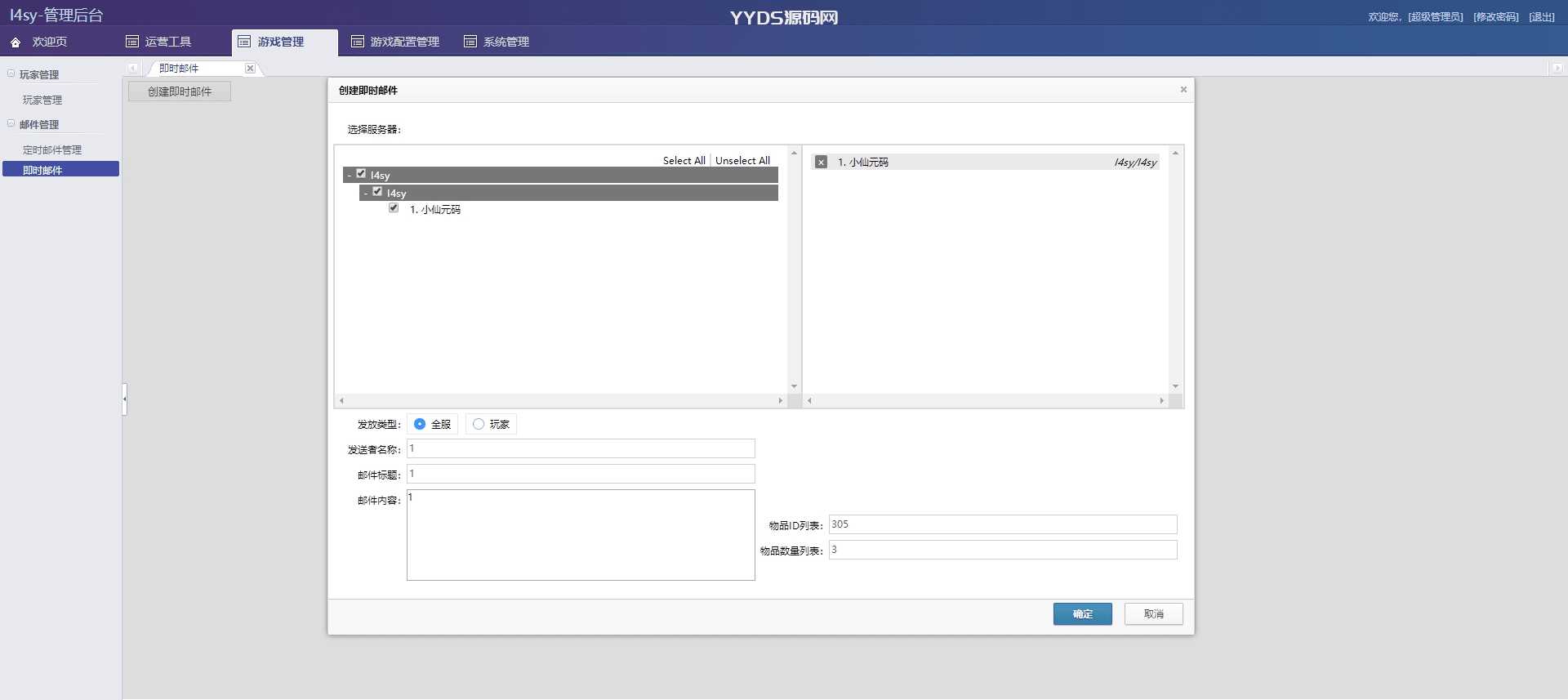Collapse the top-level l4sy tree node
Screen dimensions: 1568x700
(350, 176)
